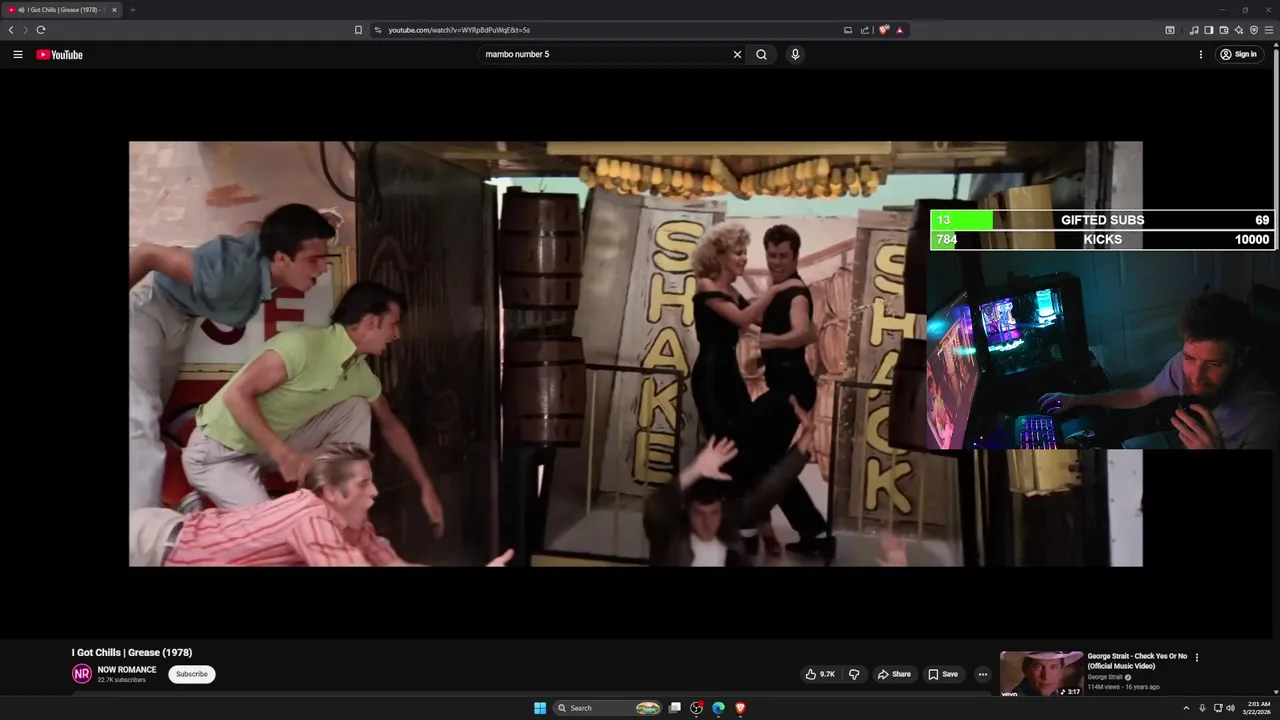This screenshot has width=1280, height=720.
Task: Open the media controls music-note icon
Action: tap(1194, 30)
